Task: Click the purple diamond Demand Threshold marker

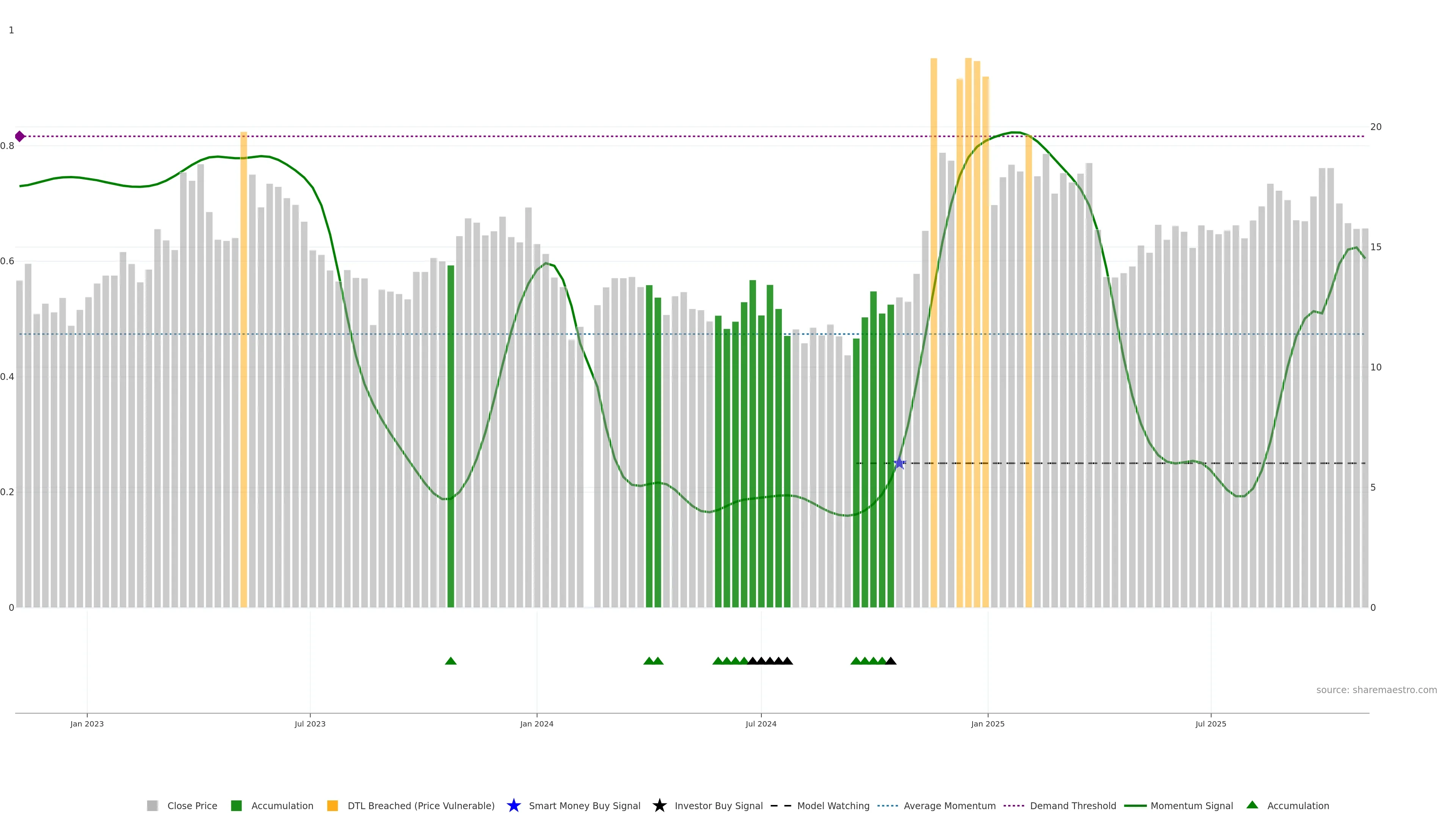Action: pos(20,136)
